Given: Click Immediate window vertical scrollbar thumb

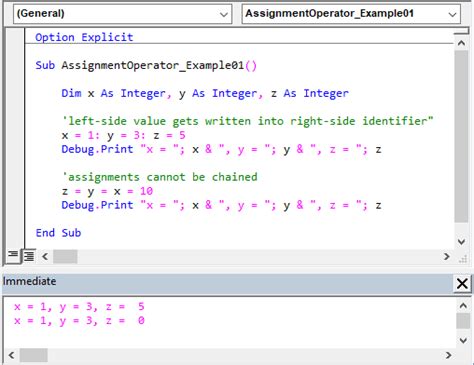Looking at the screenshot, I should (463, 321).
